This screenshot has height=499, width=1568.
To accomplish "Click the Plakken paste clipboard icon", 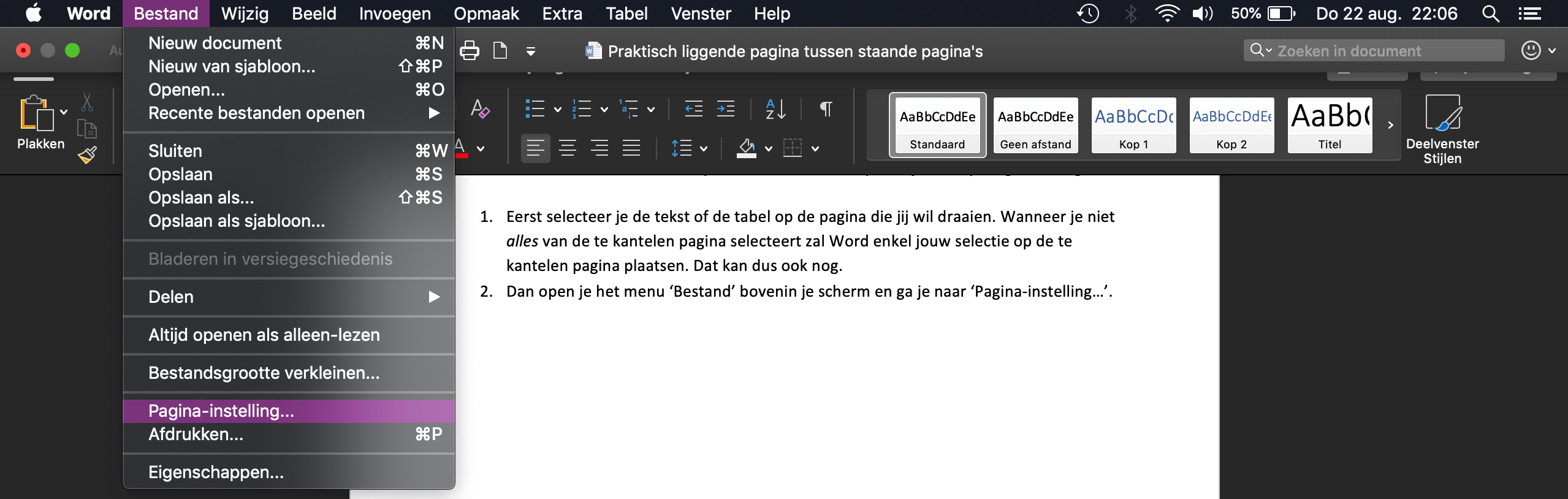I will coord(37,113).
